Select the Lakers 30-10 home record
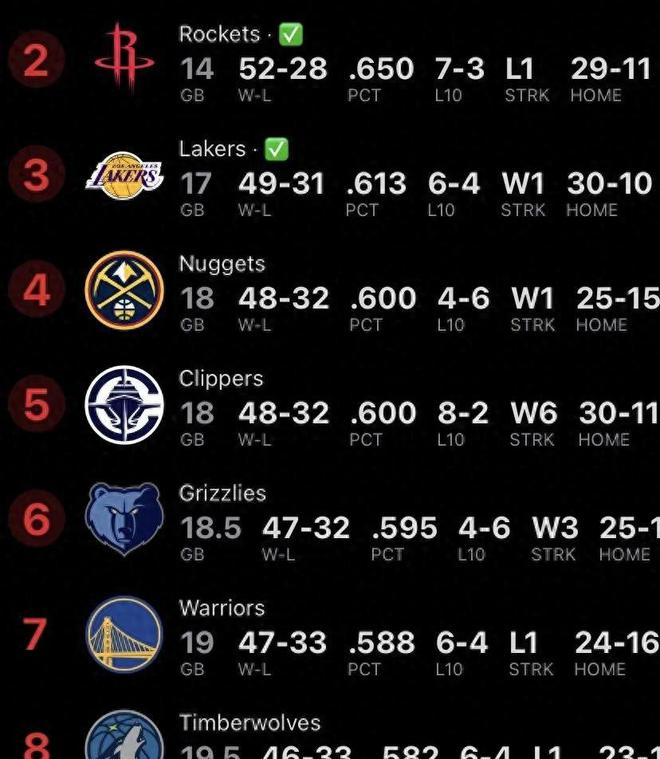The height and width of the screenshot is (759, 660). (610, 183)
